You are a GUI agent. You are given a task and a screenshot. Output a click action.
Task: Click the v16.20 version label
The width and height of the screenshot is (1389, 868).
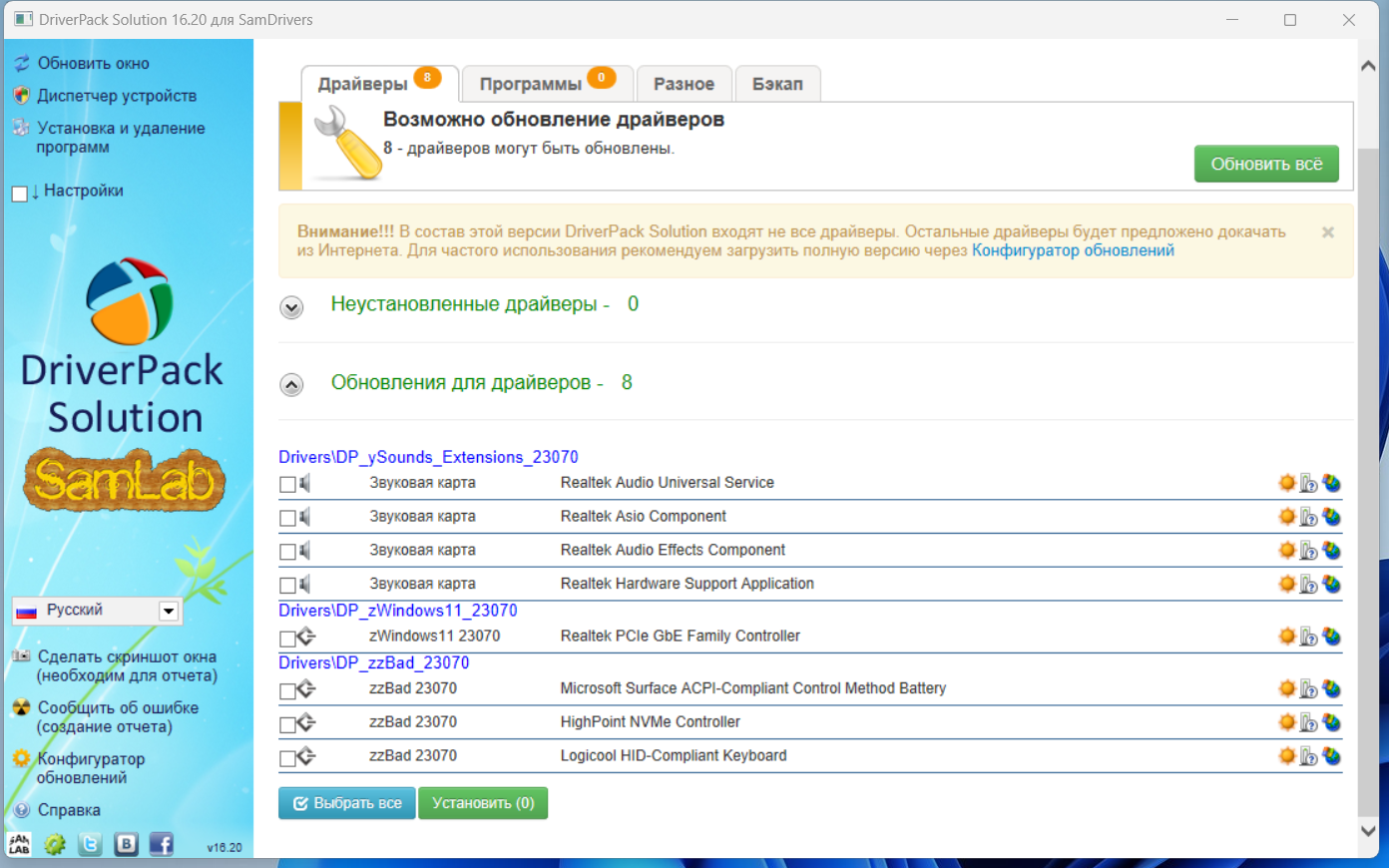tap(225, 848)
